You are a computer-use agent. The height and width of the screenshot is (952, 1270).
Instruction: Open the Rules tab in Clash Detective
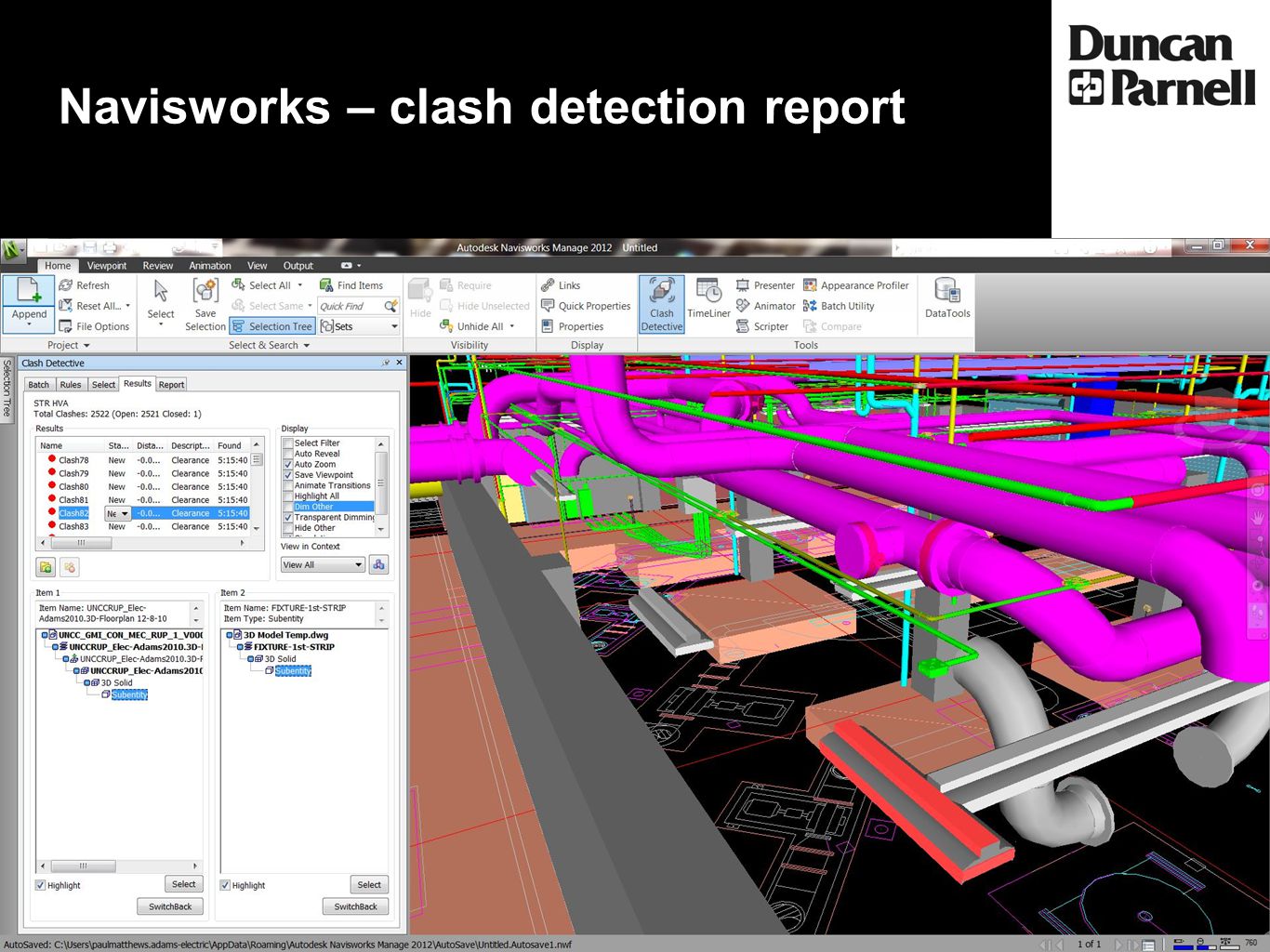pos(71,385)
